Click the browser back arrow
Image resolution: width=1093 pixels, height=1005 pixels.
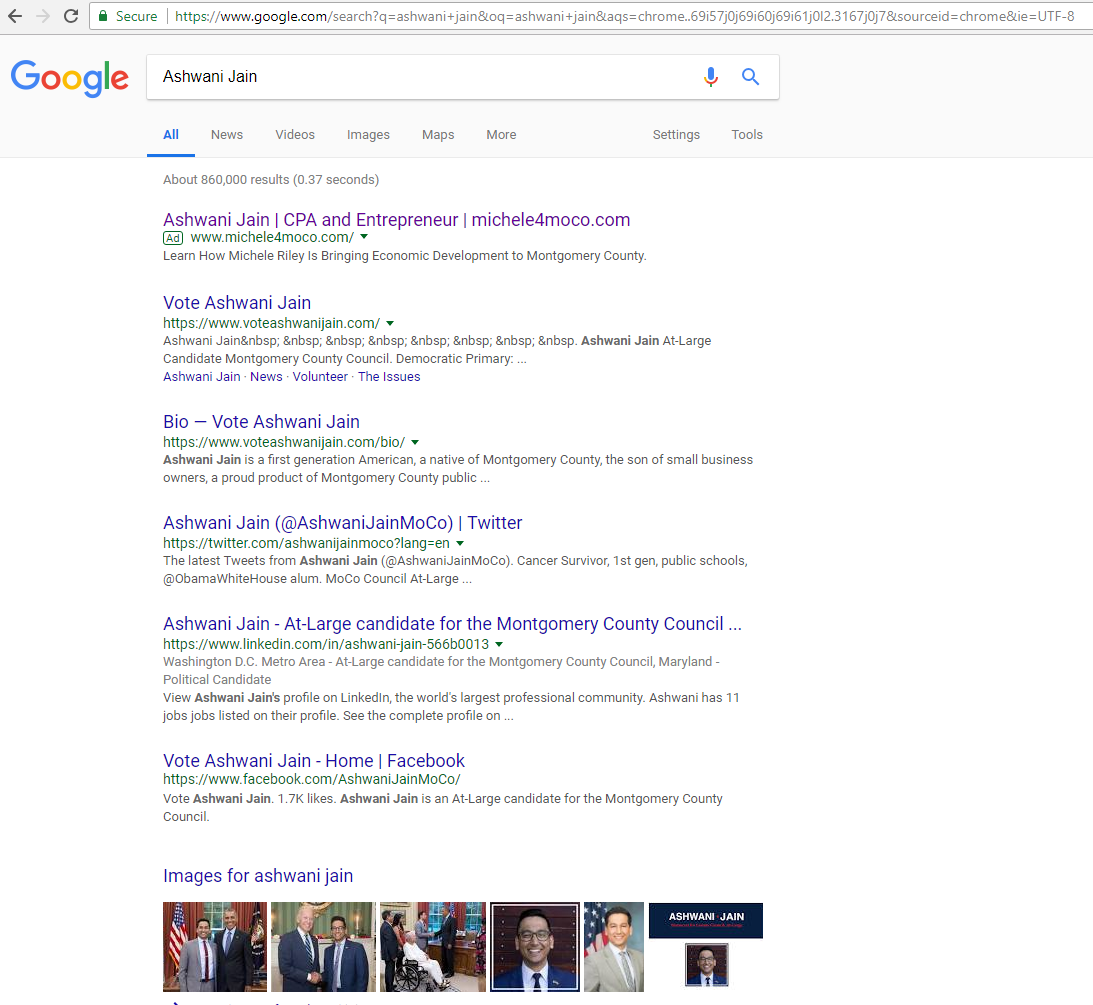15,16
